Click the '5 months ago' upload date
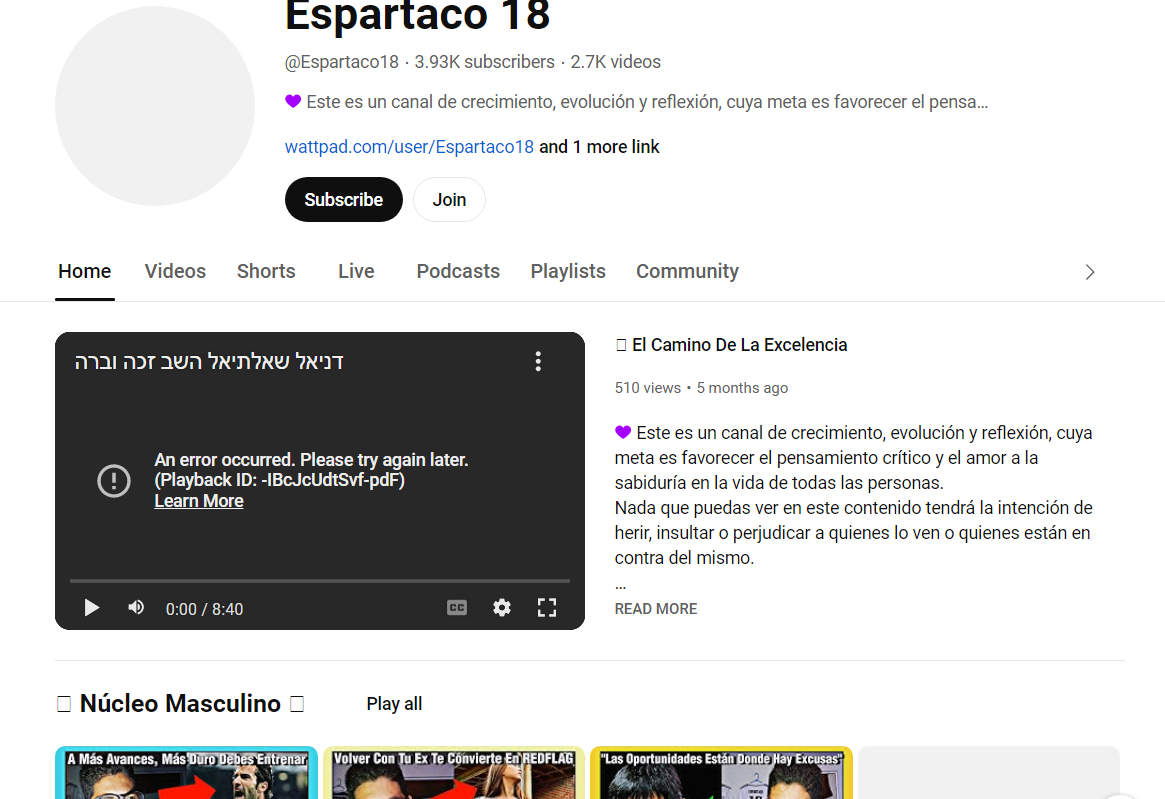The width and height of the screenshot is (1165, 799). pyautogui.click(x=742, y=388)
